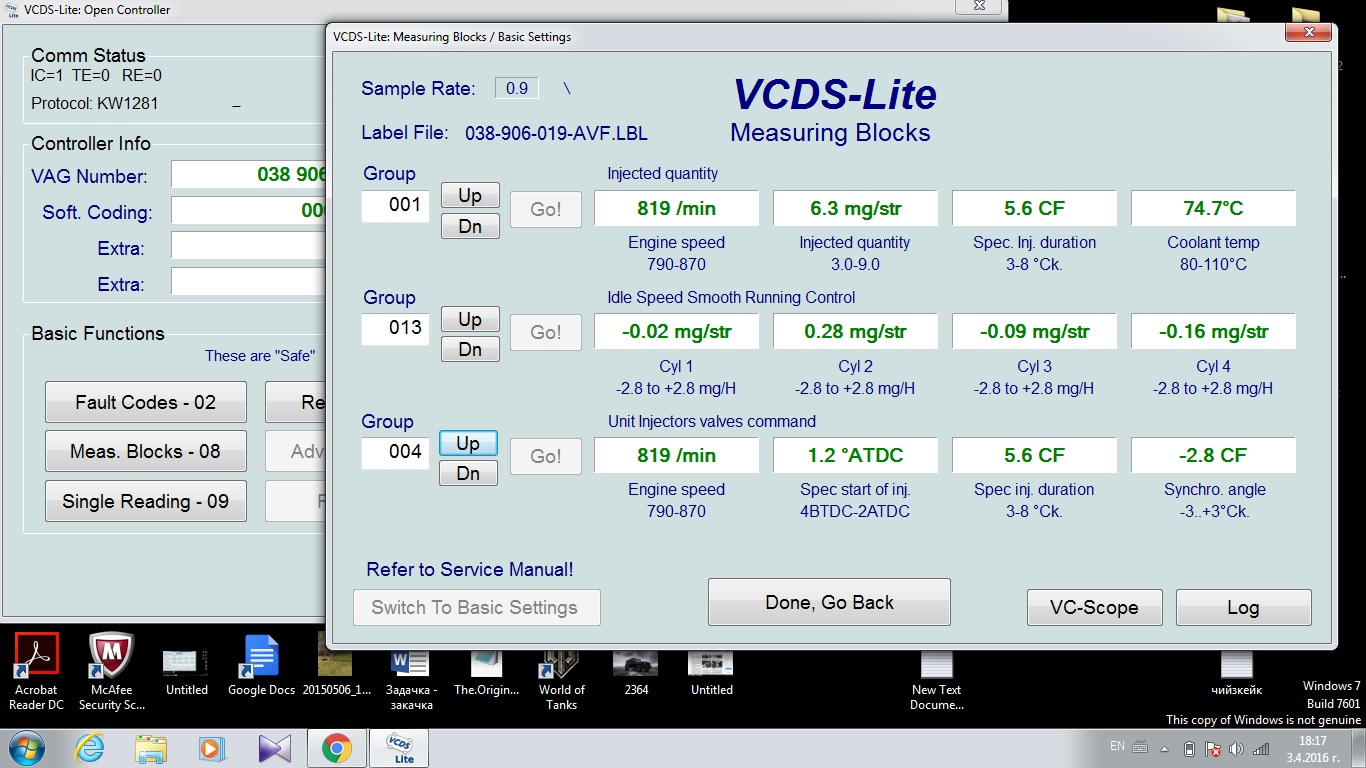Open the VC-Scope graphing tool
This screenshot has width=1366, height=768.
tap(1094, 607)
